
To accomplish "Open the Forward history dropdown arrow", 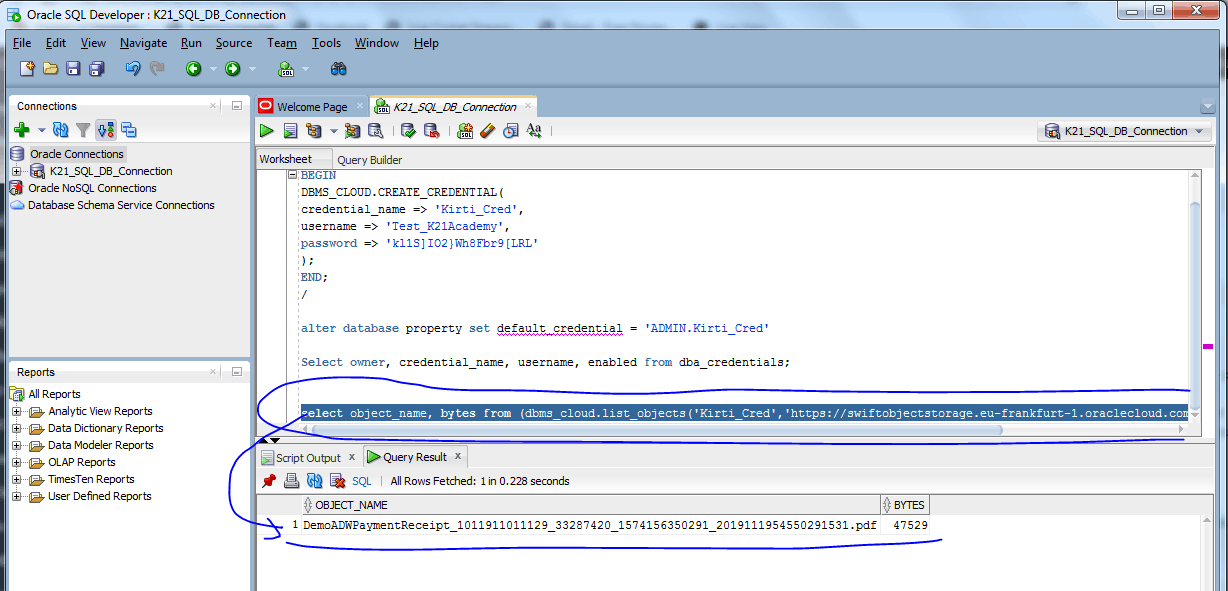I will (x=252, y=69).
